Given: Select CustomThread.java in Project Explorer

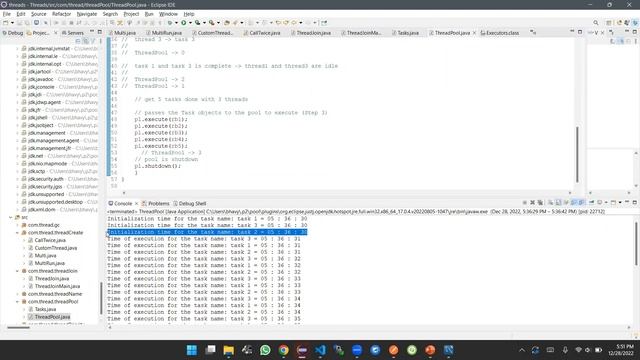Looking at the screenshot, I should coord(56,248).
